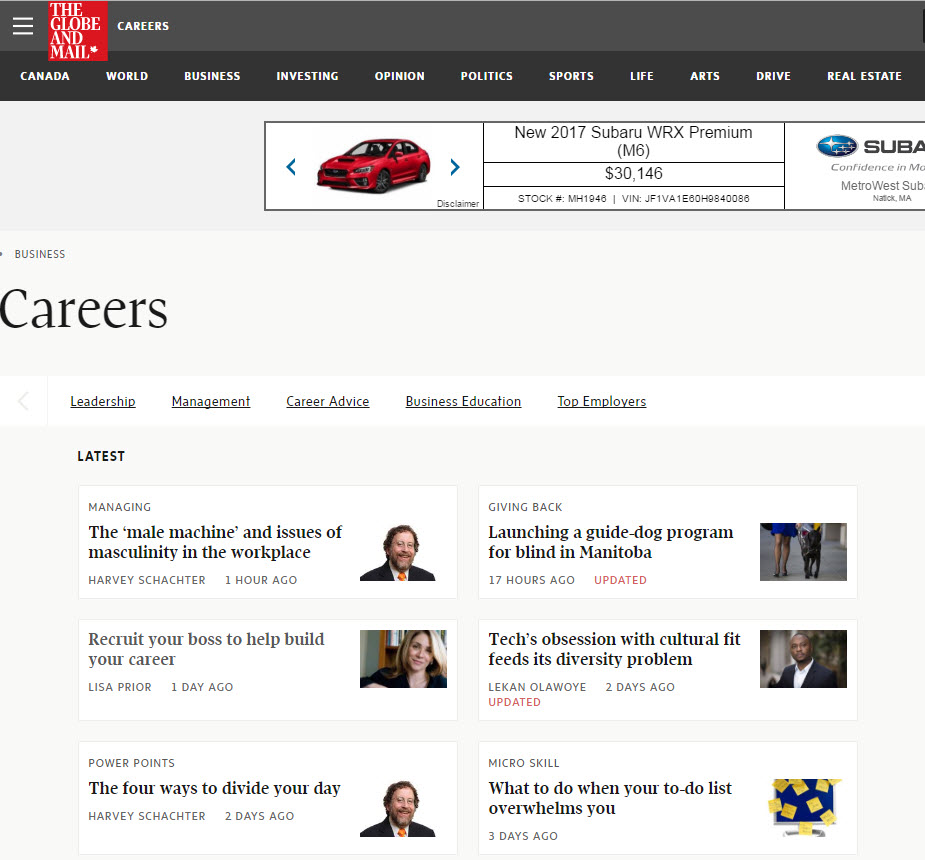Open 'Recruit your boss' article headline
This screenshot has height=860, width=925.
(x=206, y=649)
